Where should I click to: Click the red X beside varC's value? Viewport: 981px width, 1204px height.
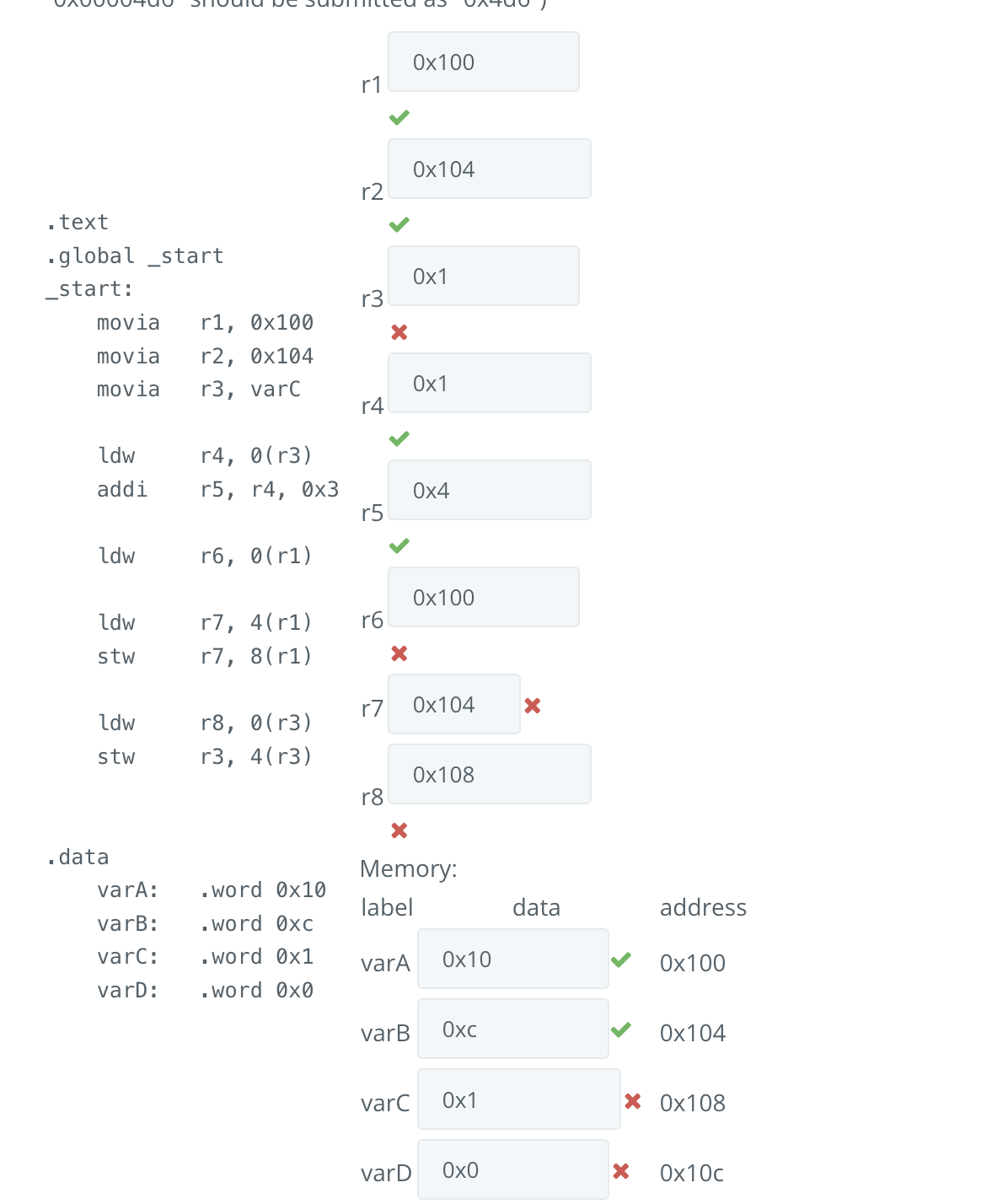634,1099
